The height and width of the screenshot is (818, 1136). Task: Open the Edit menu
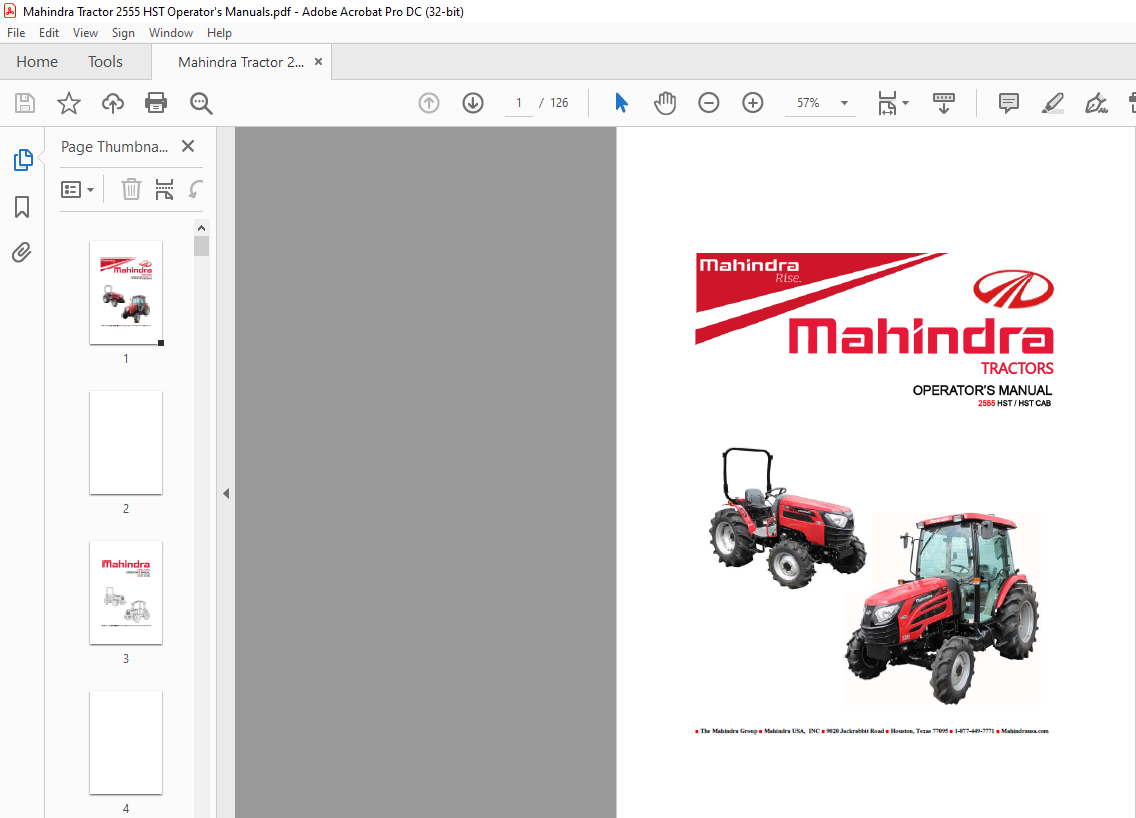click(49, 33)
